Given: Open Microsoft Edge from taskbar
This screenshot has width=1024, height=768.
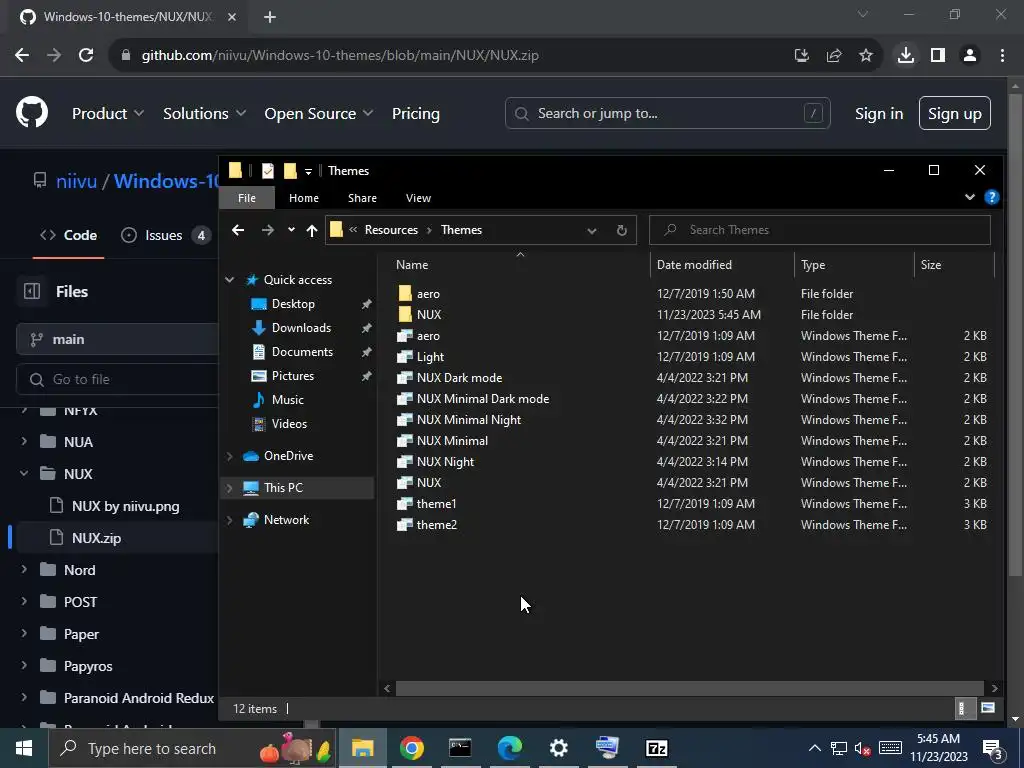Looking at the screenshot, I should pos(509,748).
